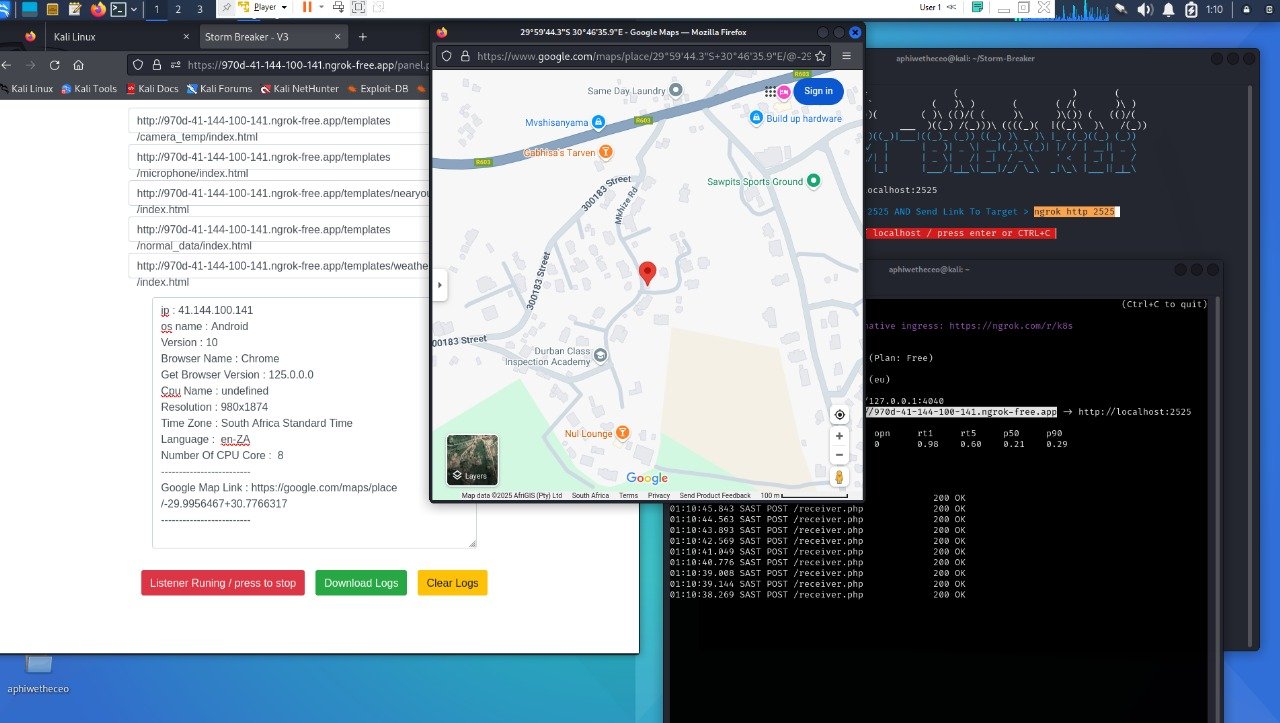Open the volume icon in the system tray
1280x723 pixels.
coord(1146,10)
